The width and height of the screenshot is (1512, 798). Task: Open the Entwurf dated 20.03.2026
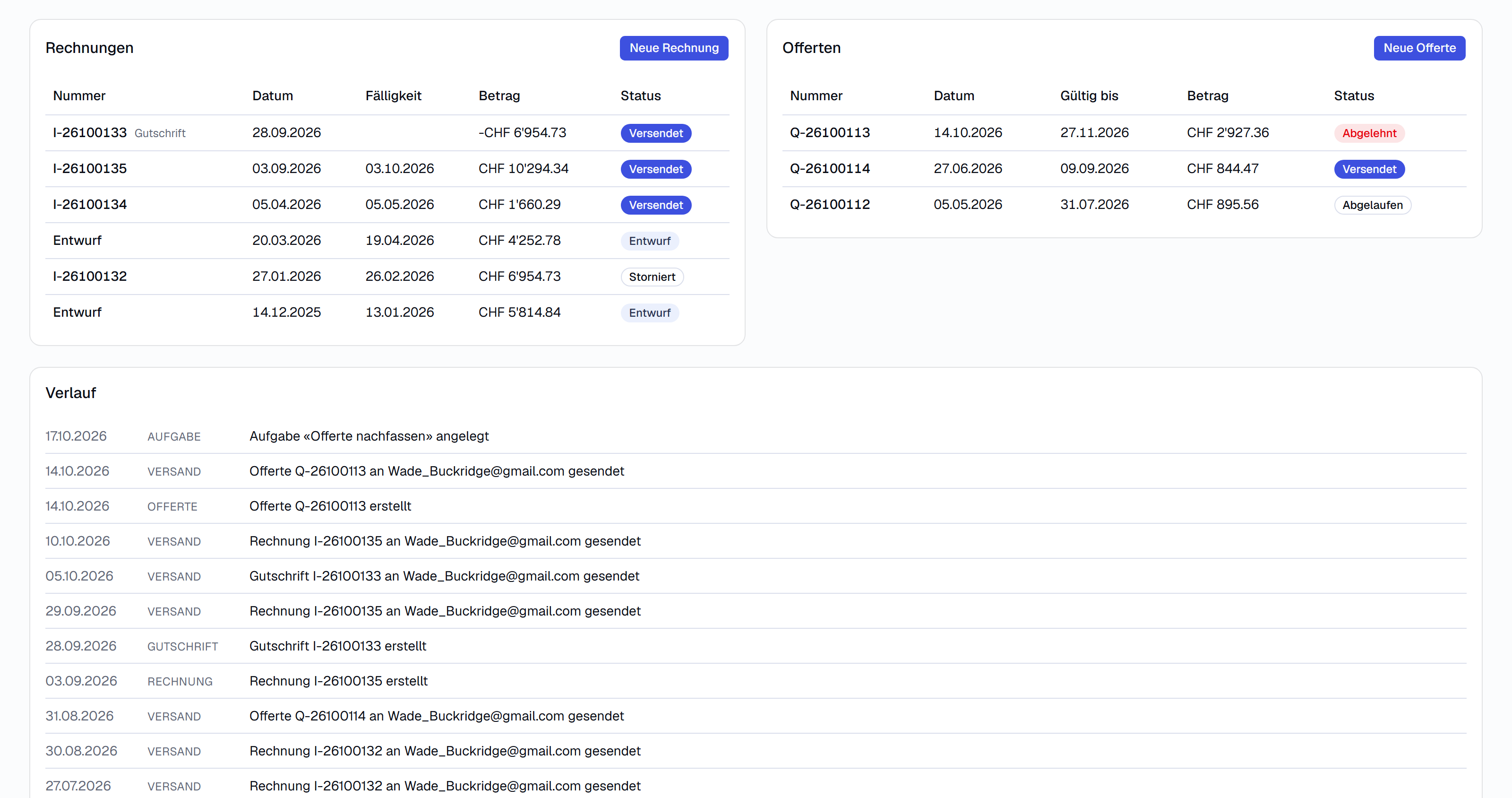[x=387, y=240]
